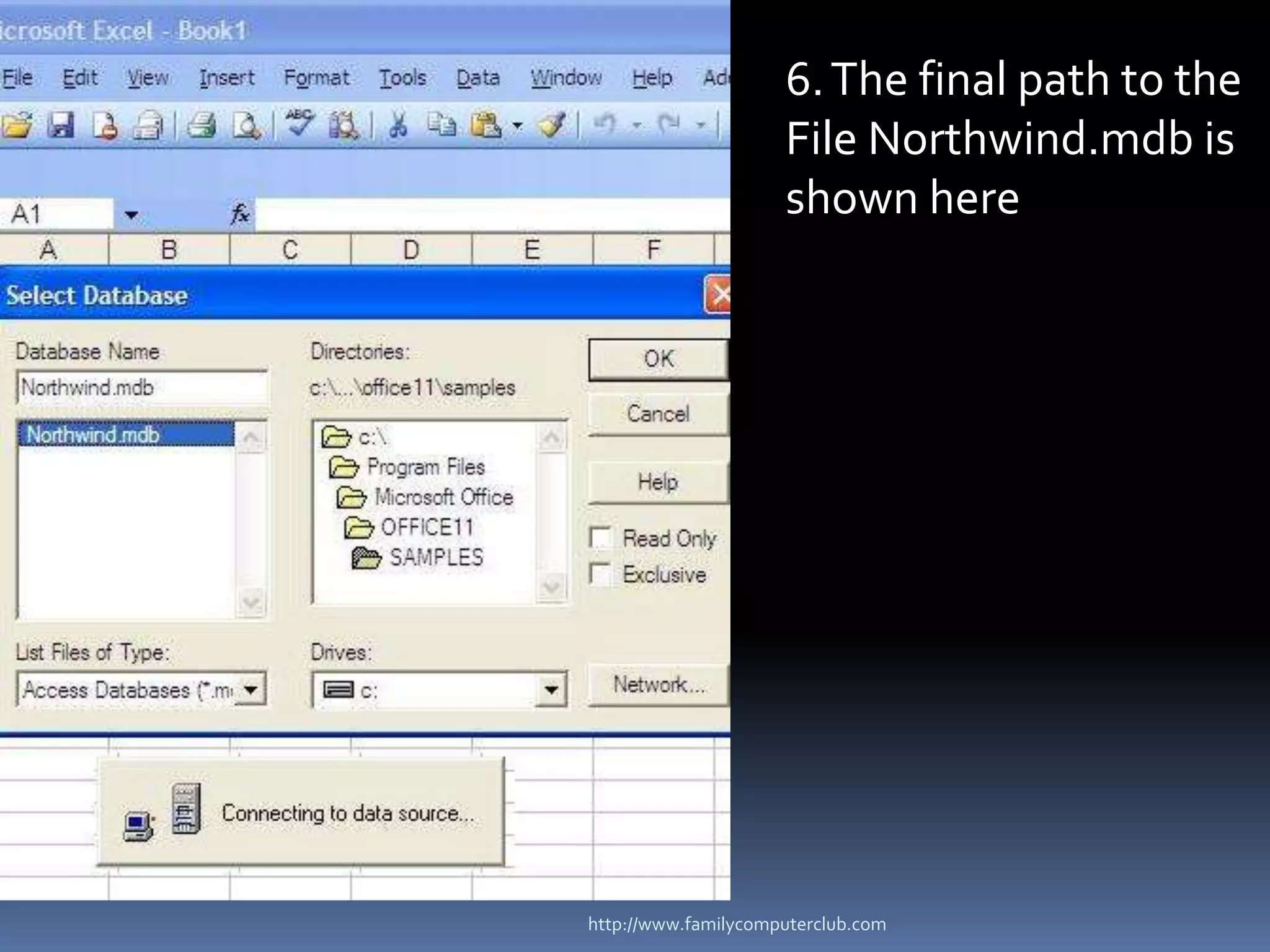Select Northwind.mdb in the file list
Screen dimensions: 1270x952
pos(127,434)
